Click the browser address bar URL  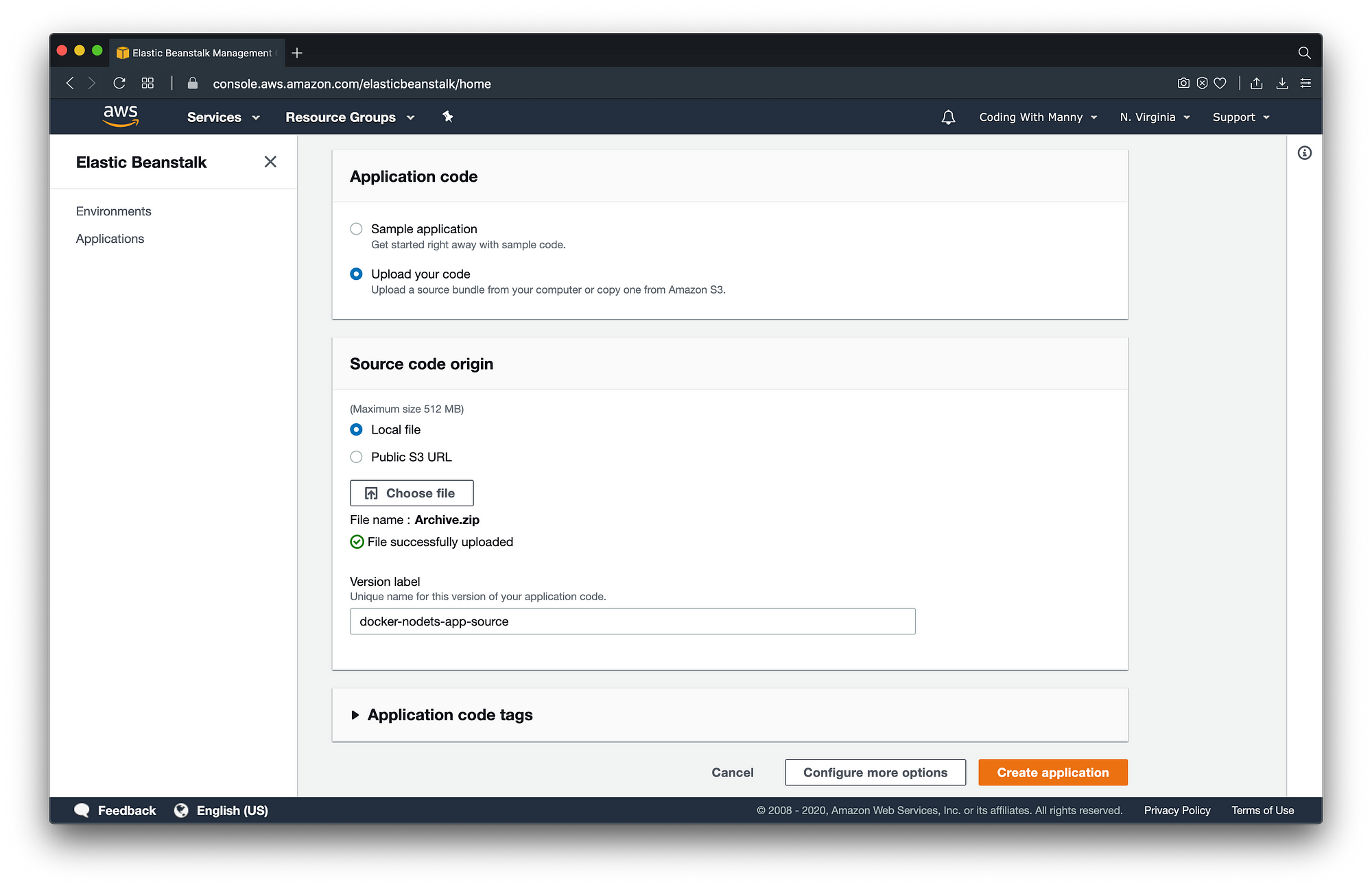tap(352, 84)
